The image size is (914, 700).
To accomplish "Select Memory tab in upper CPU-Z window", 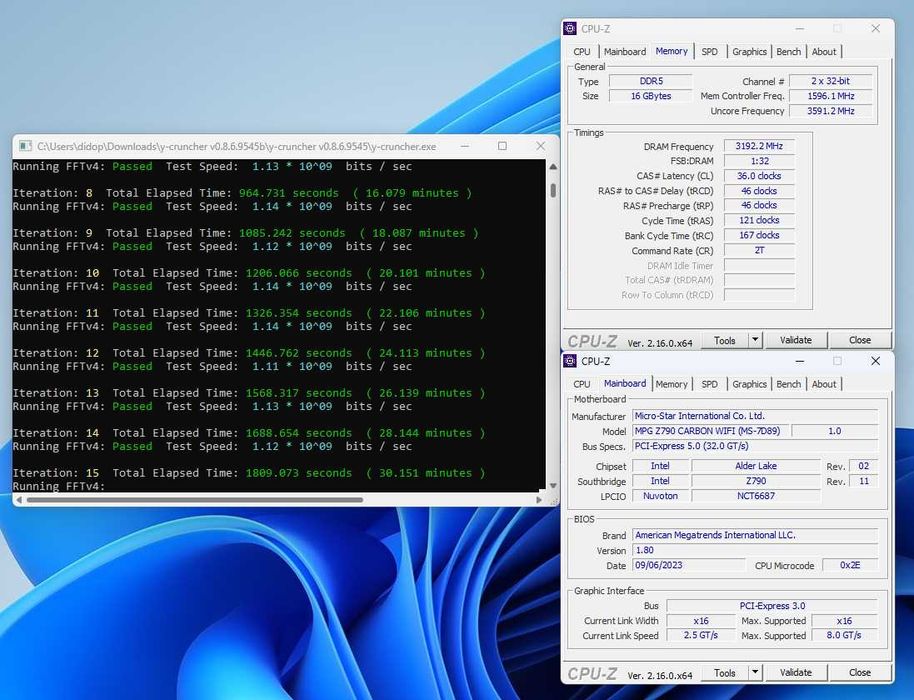I will [672, 51].
